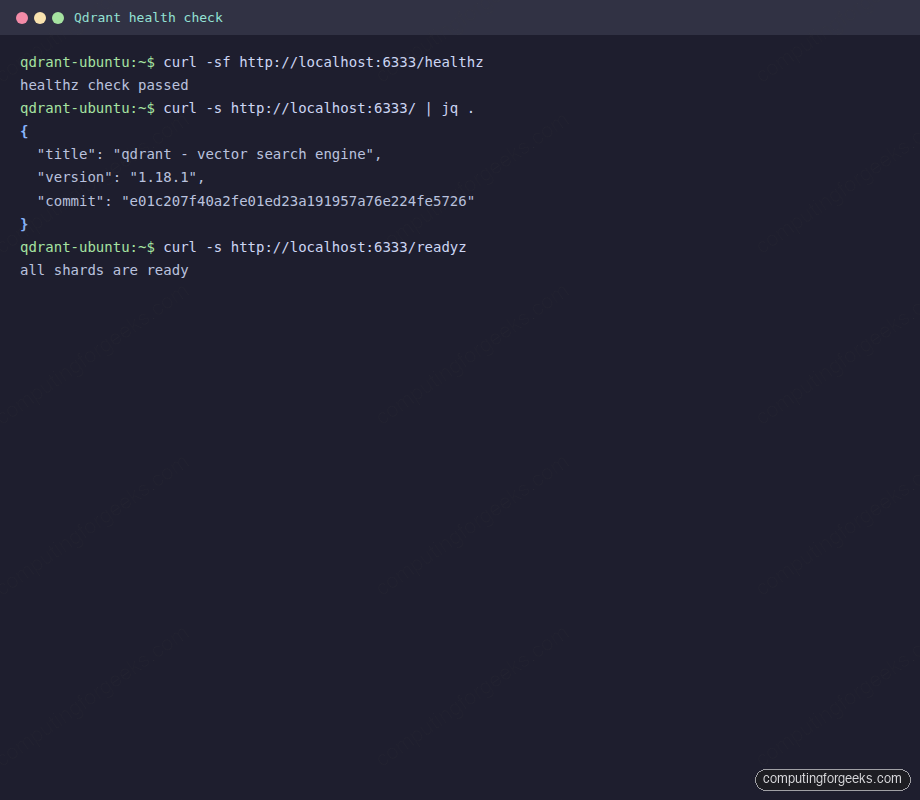920x800 pixels.
Task: Click the yellow minimize window dot
Action: (40, 18)
